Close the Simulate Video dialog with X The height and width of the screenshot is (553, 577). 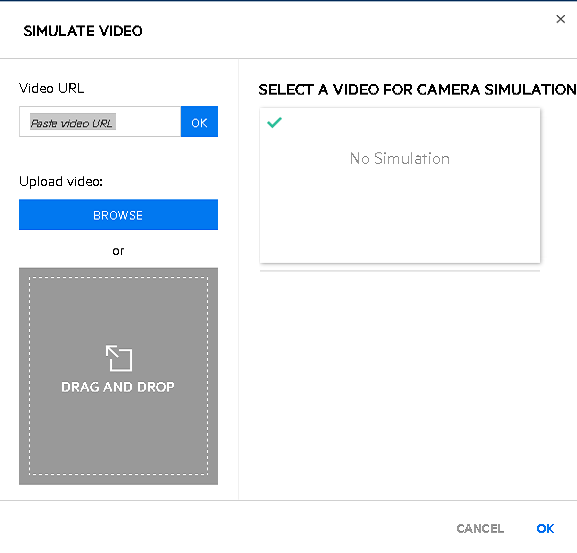click(560, 19)
